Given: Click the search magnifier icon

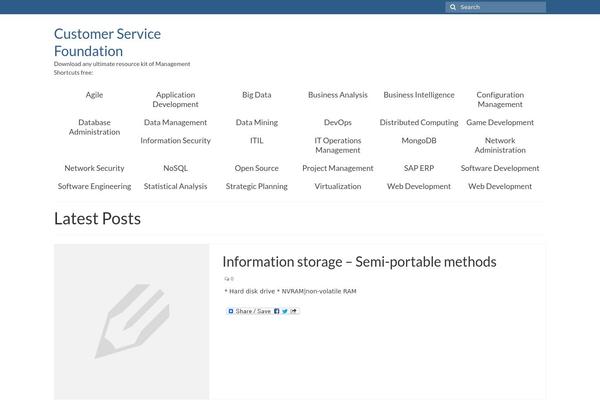Looking at the screenshot, I should click(453, 7).
